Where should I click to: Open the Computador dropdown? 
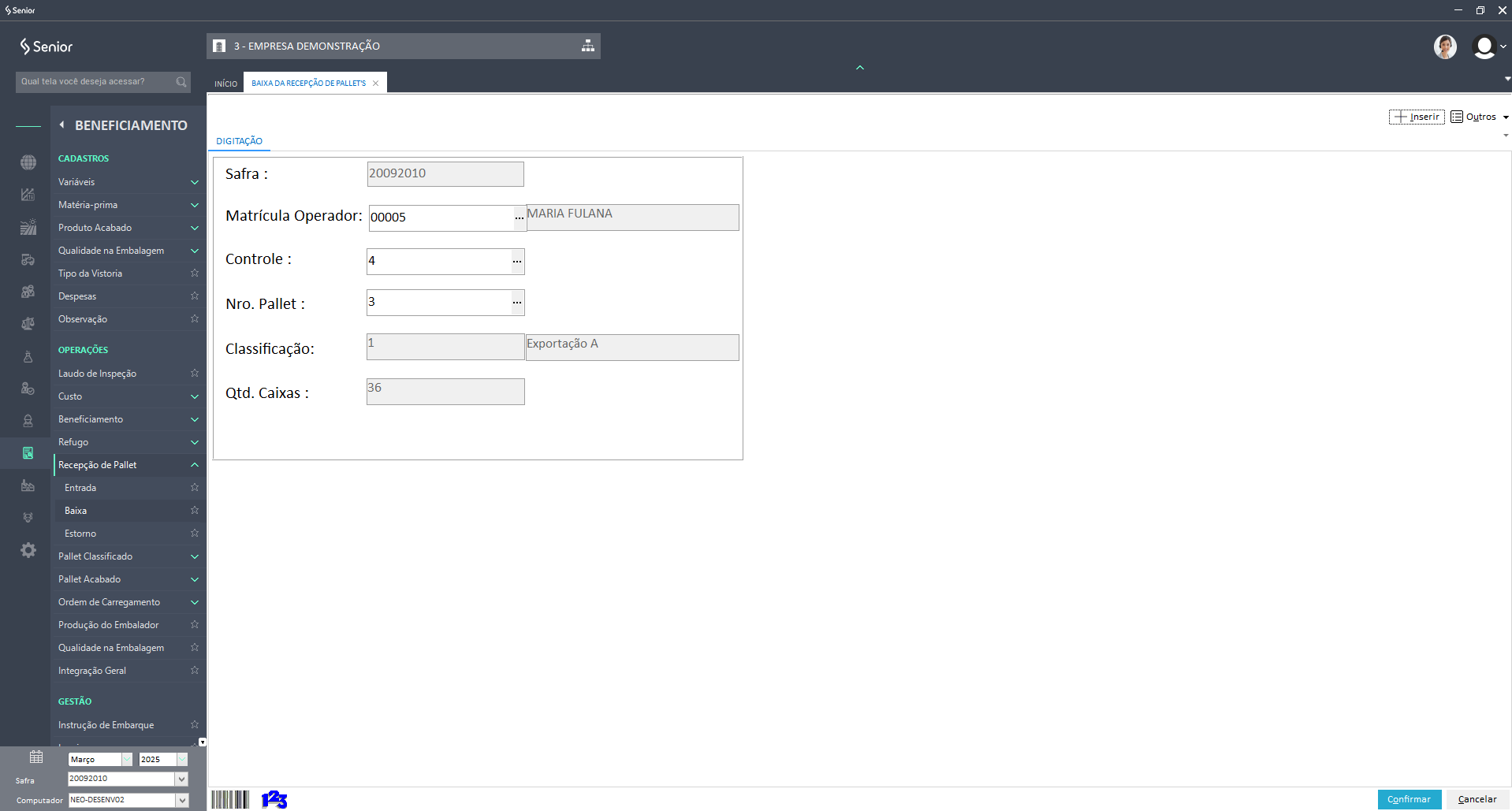182,800
